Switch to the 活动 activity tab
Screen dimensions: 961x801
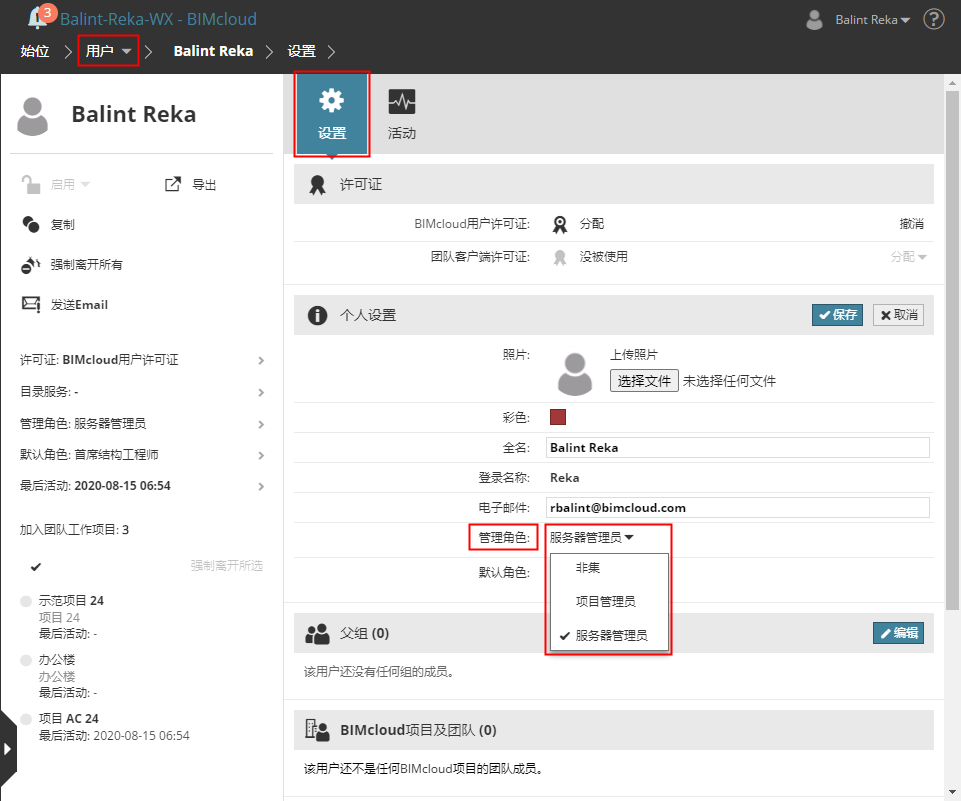401,114
